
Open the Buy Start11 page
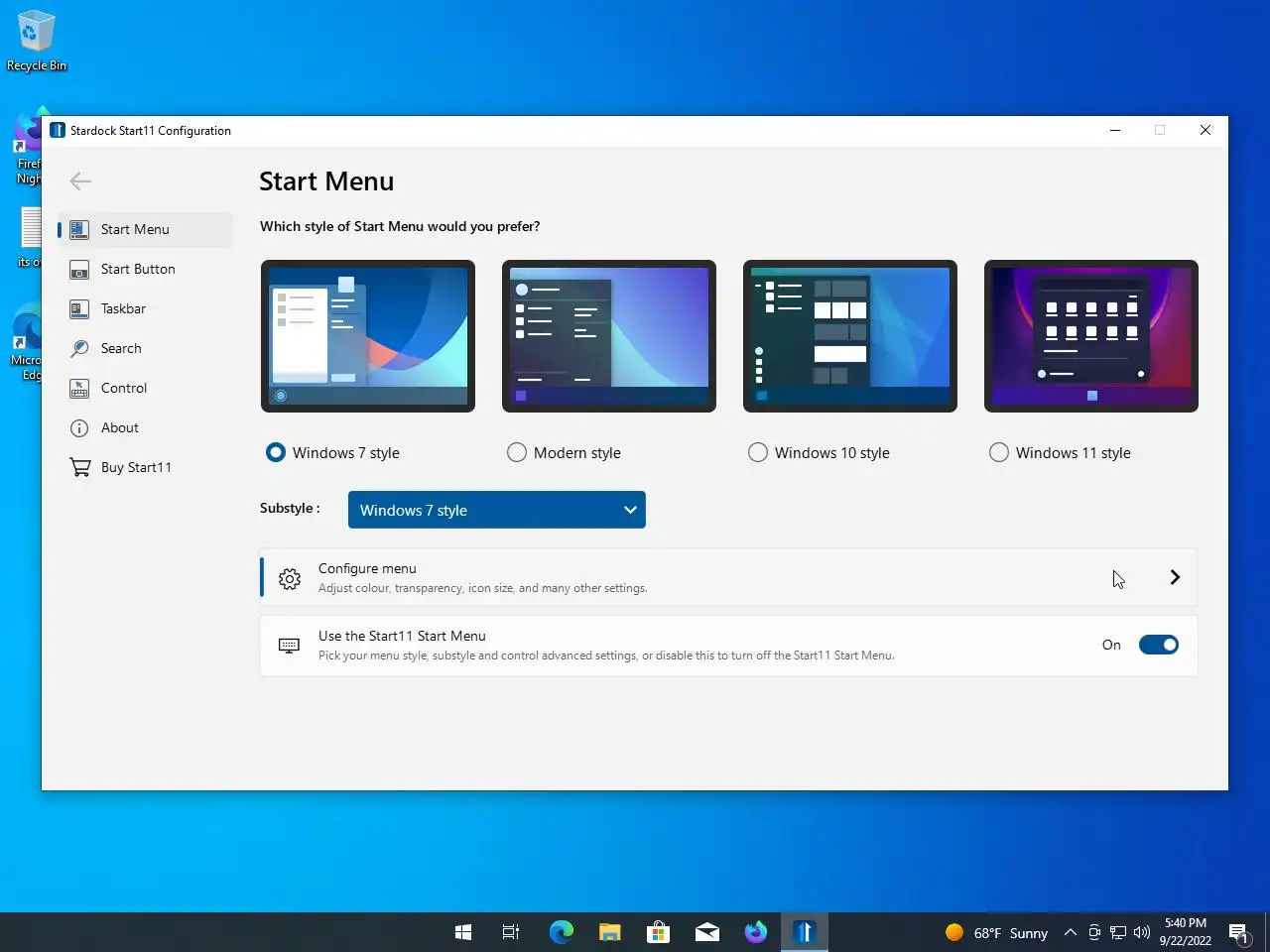point(145,467)
